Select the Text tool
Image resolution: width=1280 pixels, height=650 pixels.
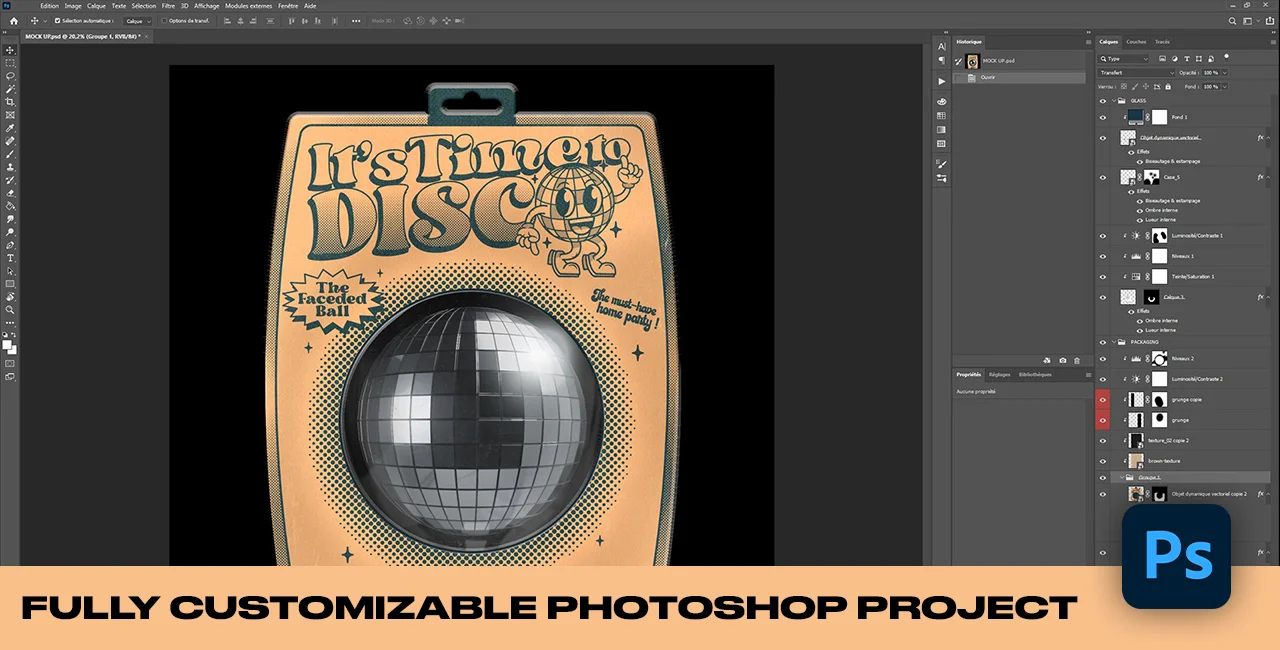(11, 257)
